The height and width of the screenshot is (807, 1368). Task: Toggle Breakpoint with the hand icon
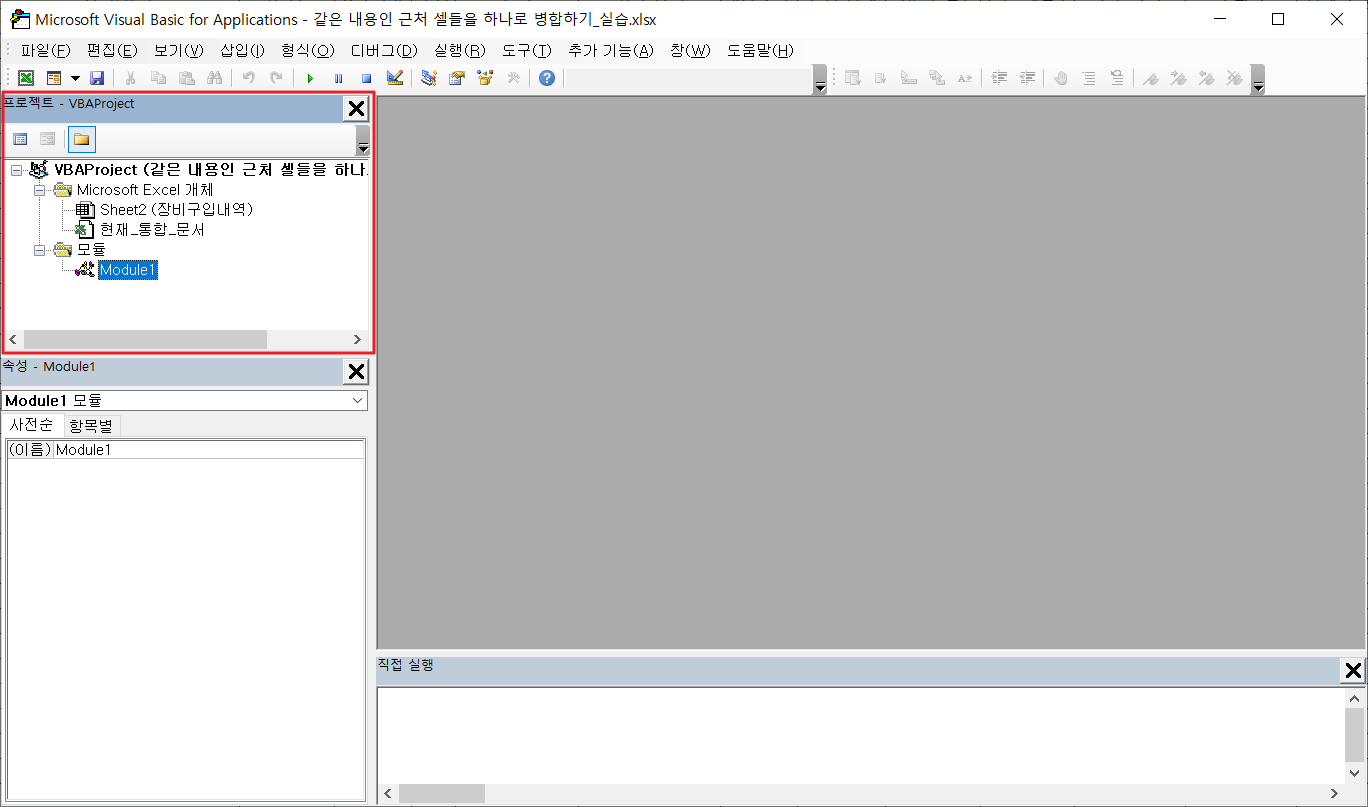[1061, 78]
